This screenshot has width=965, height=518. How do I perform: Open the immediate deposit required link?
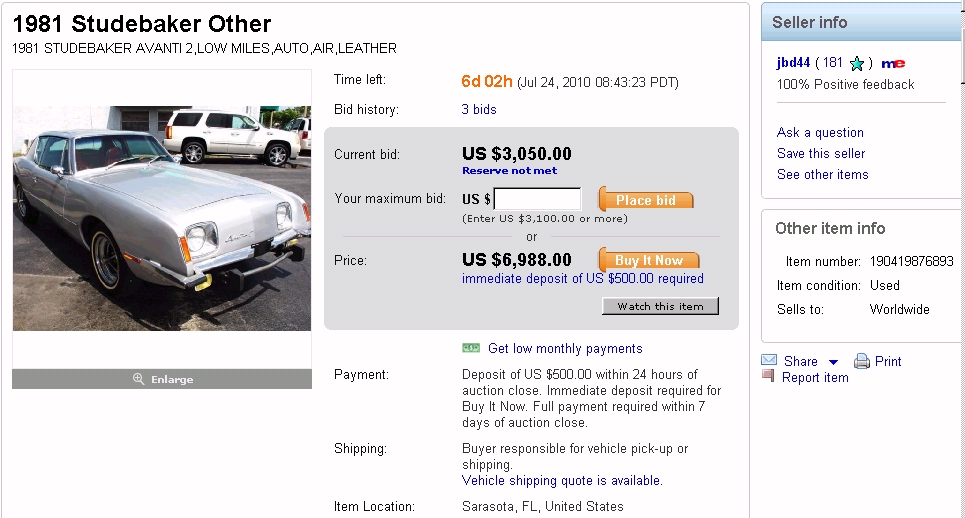582,279
